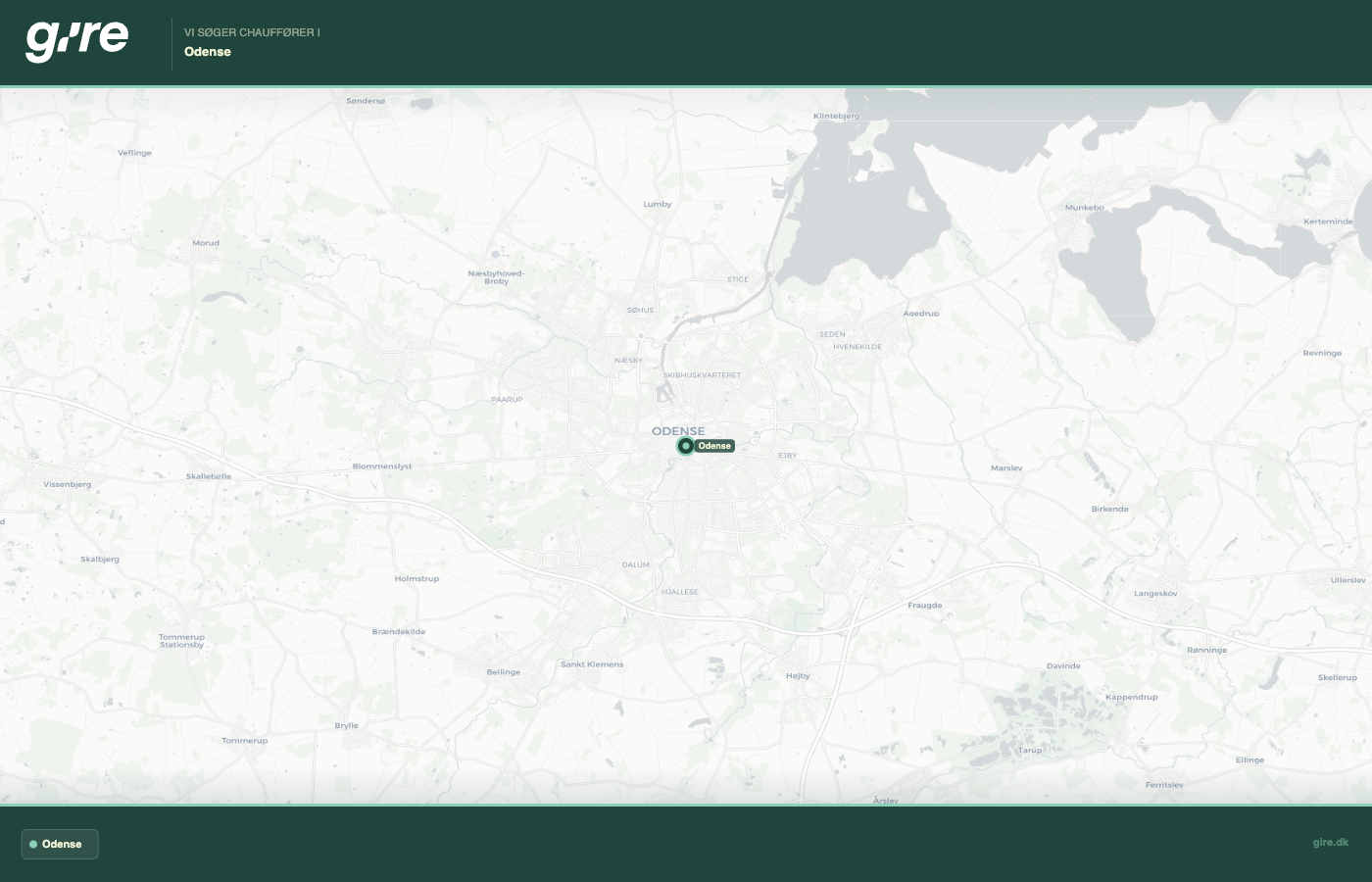
Task: Select the Næsbyhoved-Broby label
Action: click(496, 277)
